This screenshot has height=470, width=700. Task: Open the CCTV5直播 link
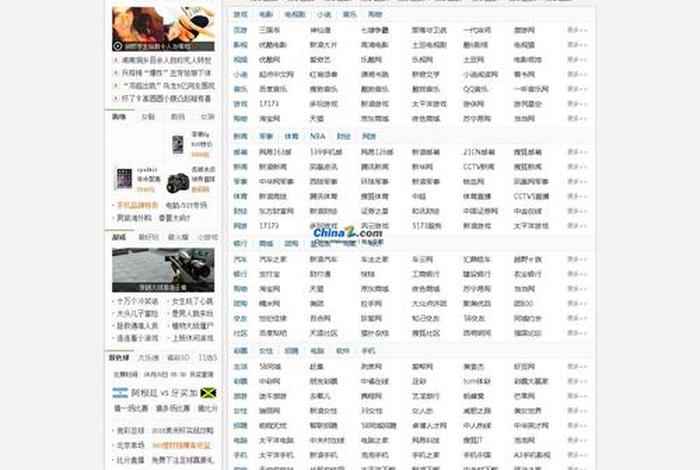click(531, 196)
